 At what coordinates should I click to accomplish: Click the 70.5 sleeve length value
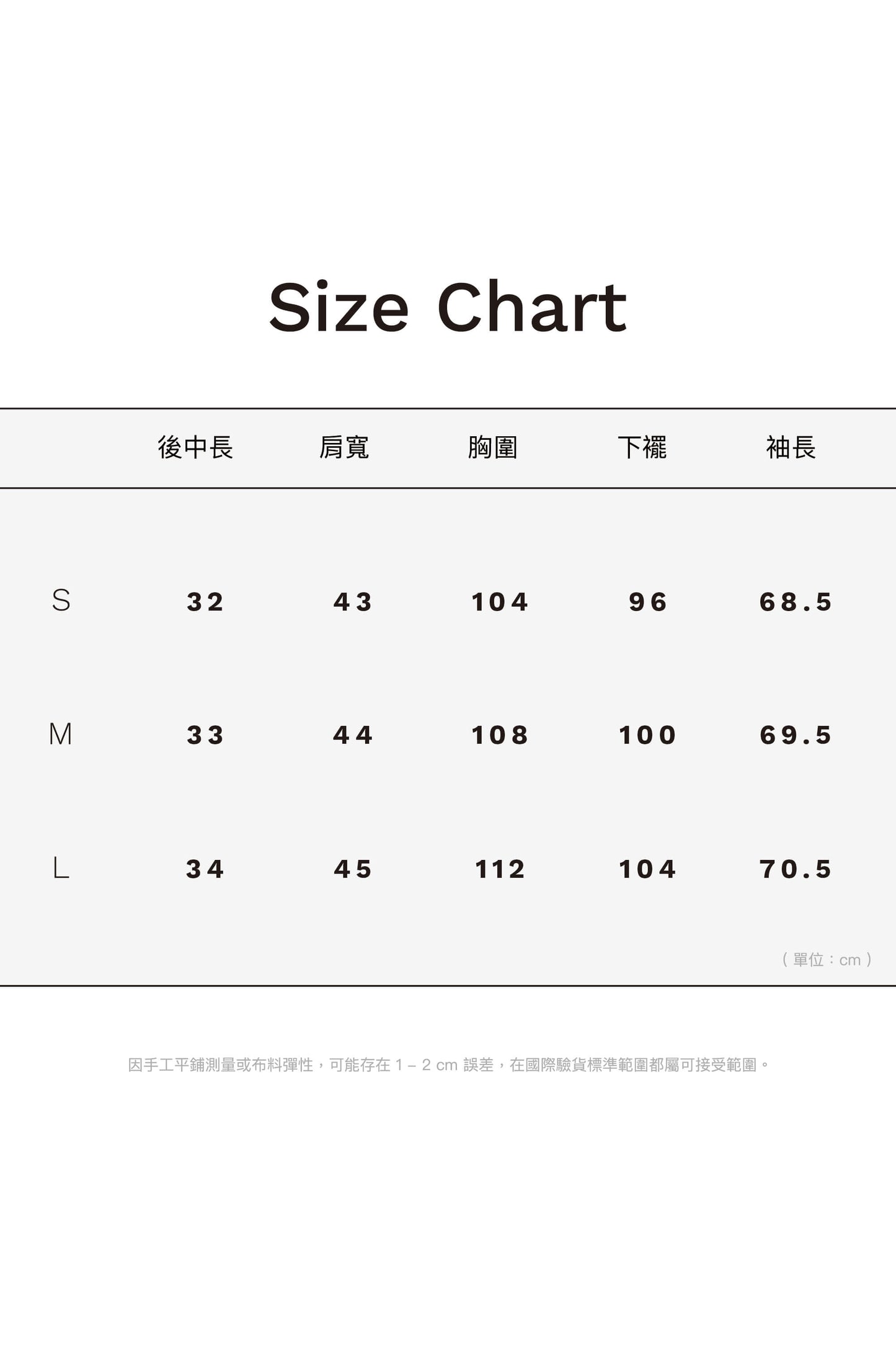796,869
